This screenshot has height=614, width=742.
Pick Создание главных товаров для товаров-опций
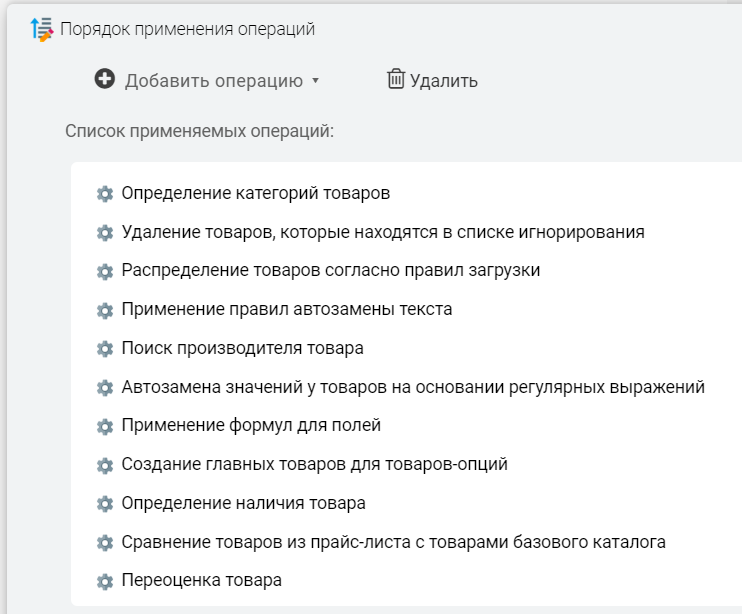314,465
